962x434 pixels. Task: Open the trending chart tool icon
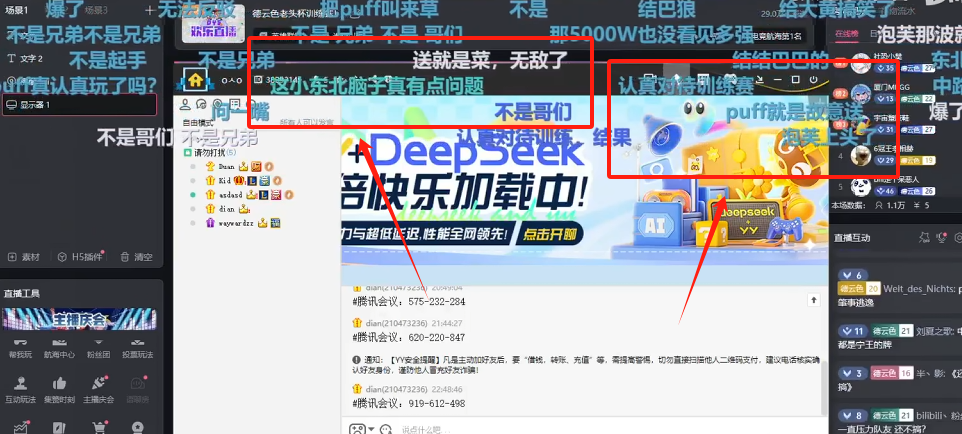pos(20,427)
